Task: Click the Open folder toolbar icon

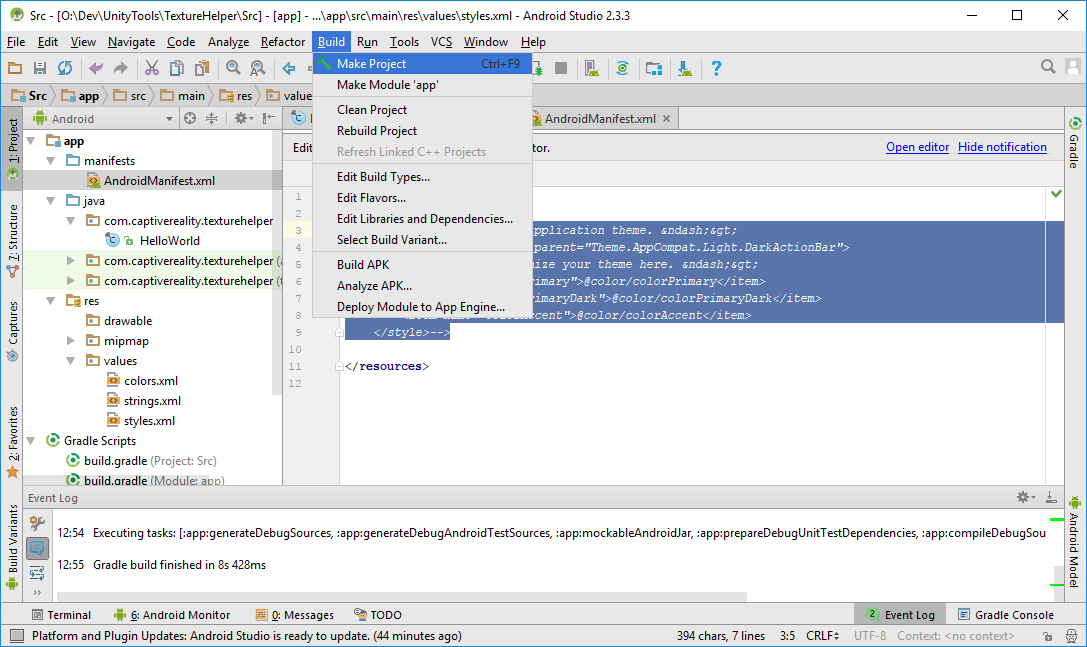Action: click(15, 68)
